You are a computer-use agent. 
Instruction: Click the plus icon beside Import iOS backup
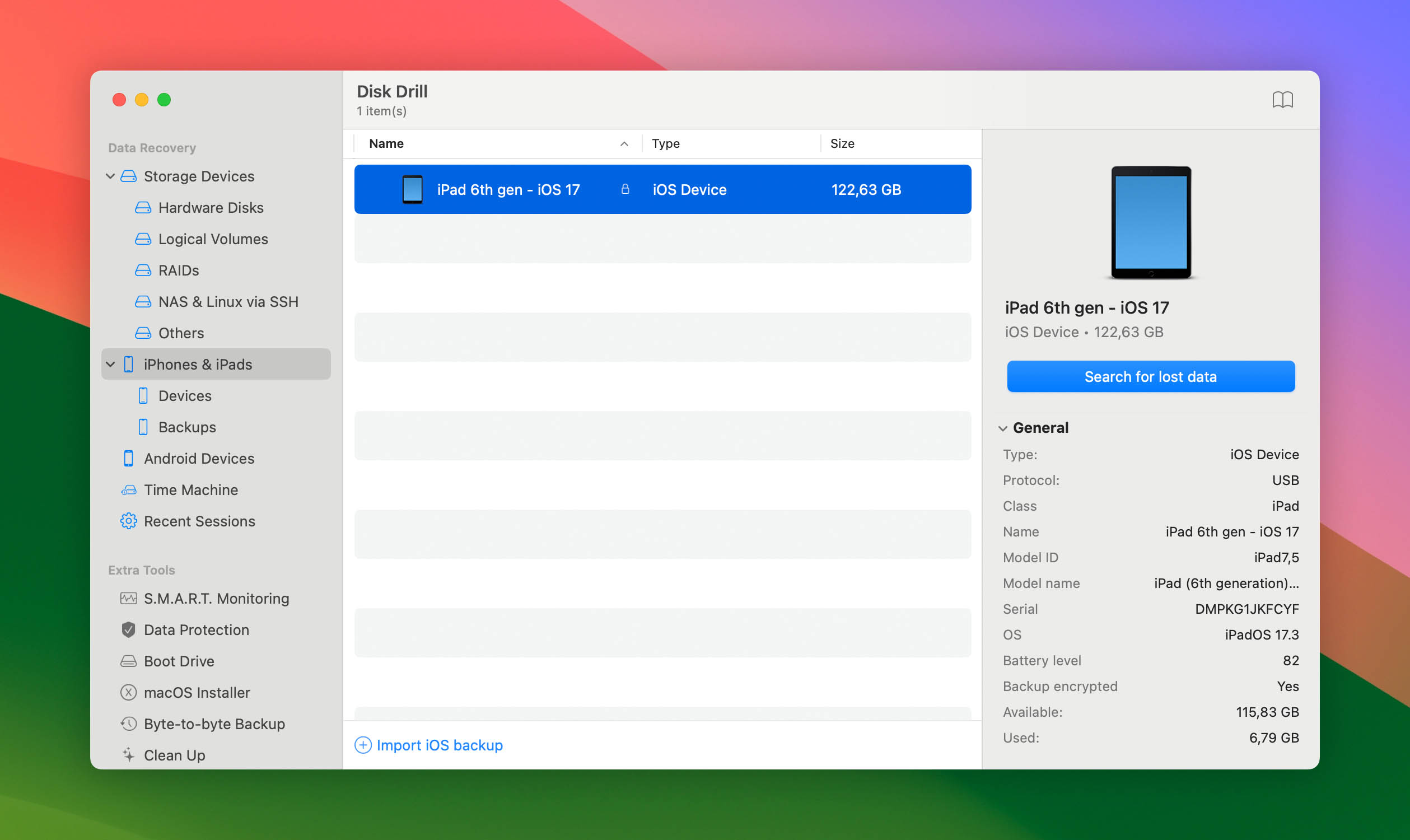click(363, 745)
